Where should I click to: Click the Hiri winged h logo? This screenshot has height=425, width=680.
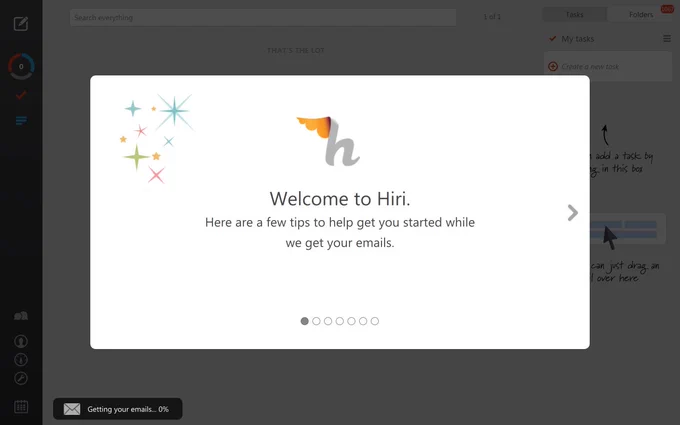[329, 141]
